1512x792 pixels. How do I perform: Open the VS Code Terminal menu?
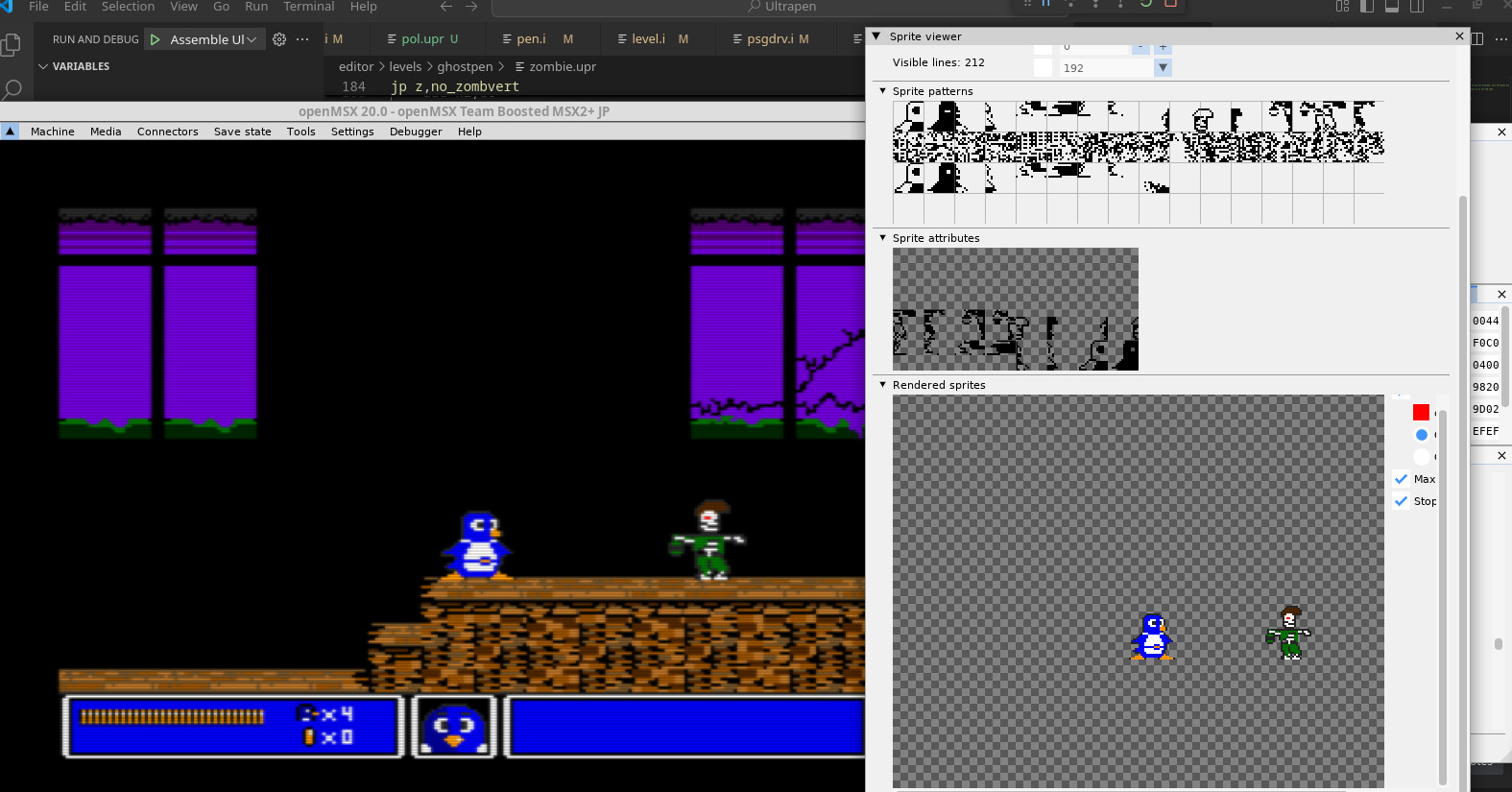[x=308, y=6]
